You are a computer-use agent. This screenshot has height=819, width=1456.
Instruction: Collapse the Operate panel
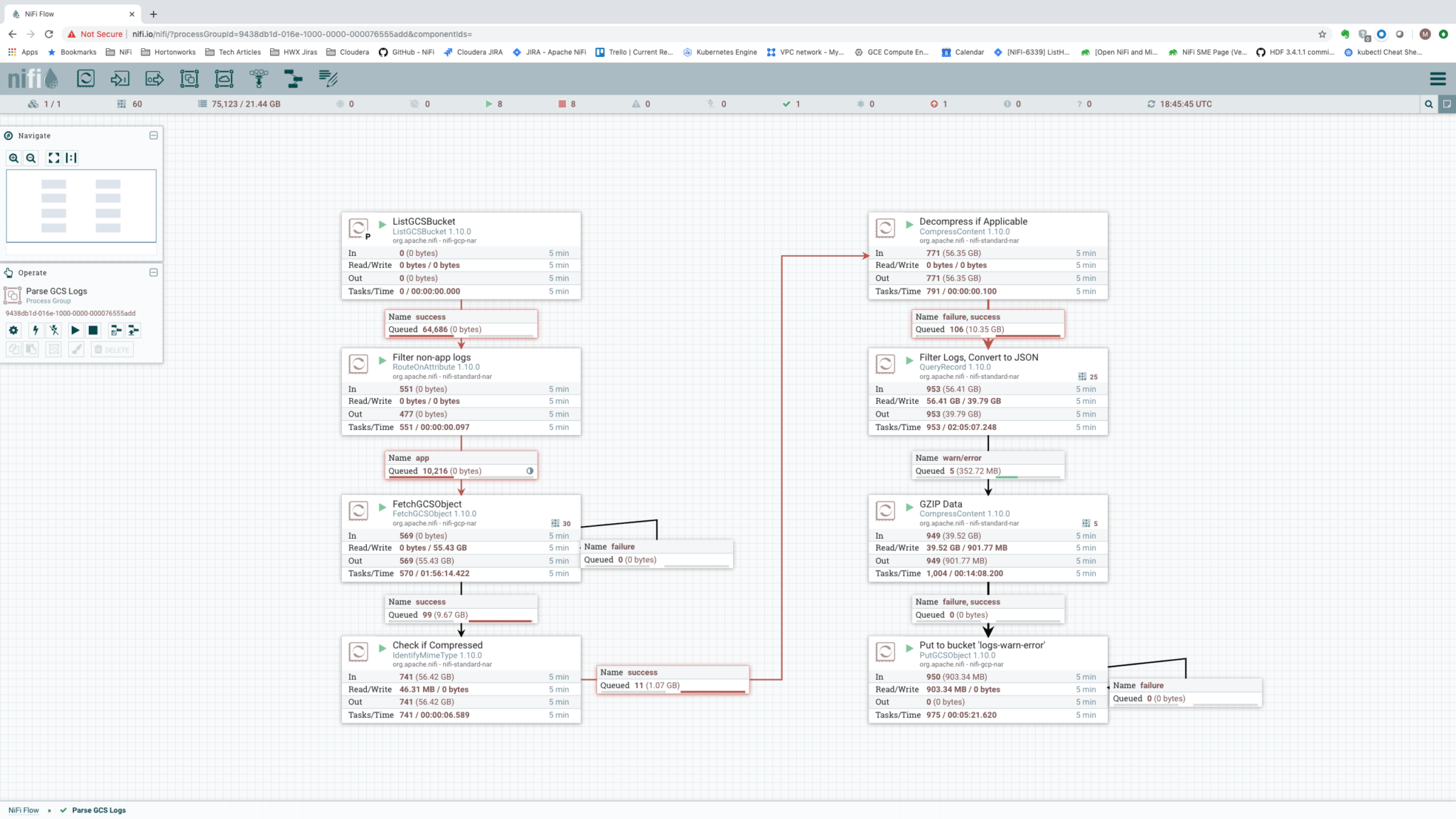coord(154,272)
